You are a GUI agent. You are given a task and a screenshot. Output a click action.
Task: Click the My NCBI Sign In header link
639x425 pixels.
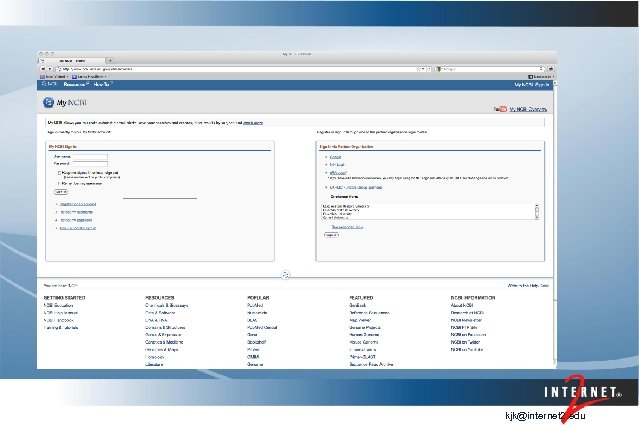click(x=531, y=85)
